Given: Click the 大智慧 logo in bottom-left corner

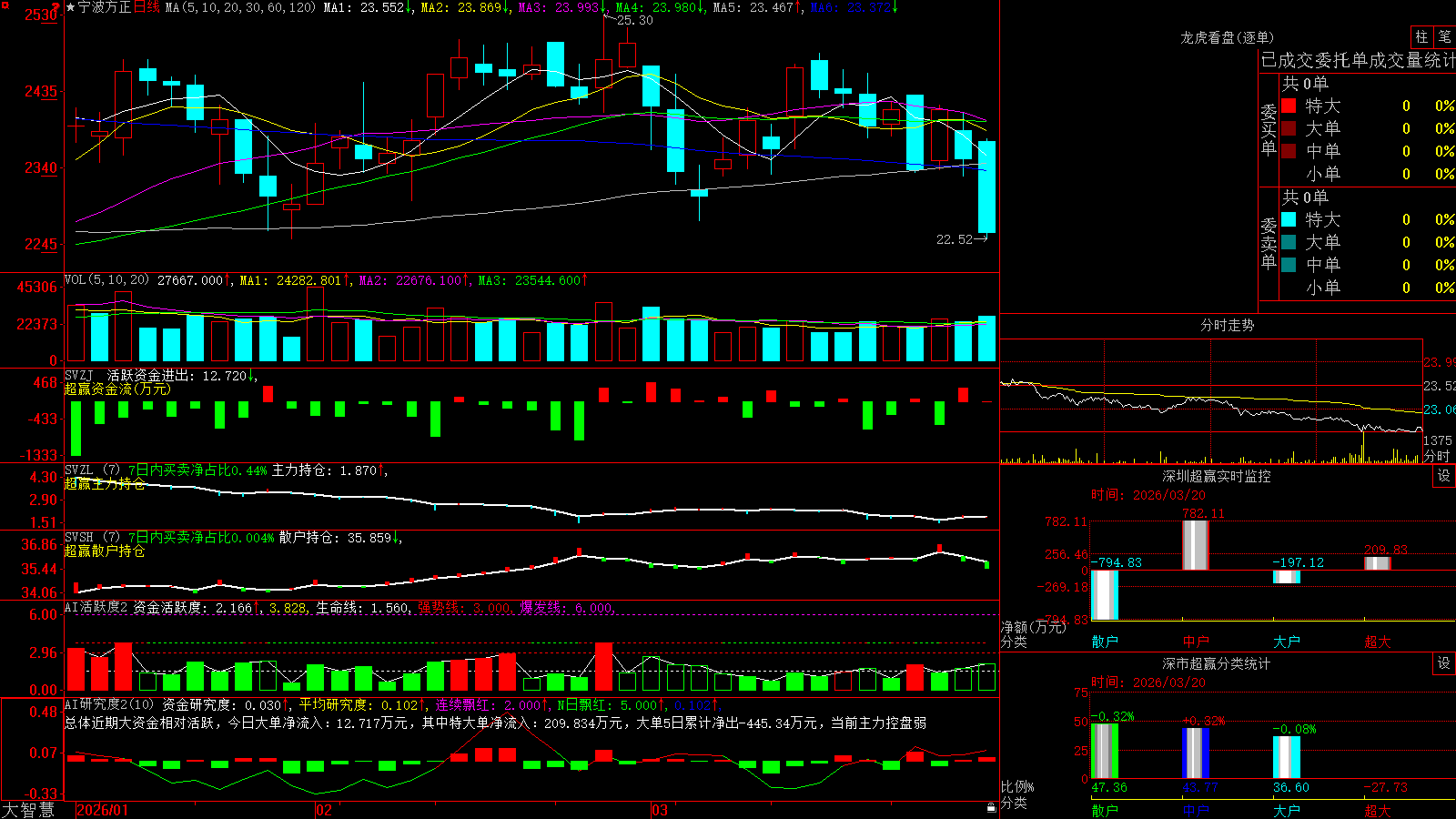Looking at the screenshot, I should pos(28,809).
